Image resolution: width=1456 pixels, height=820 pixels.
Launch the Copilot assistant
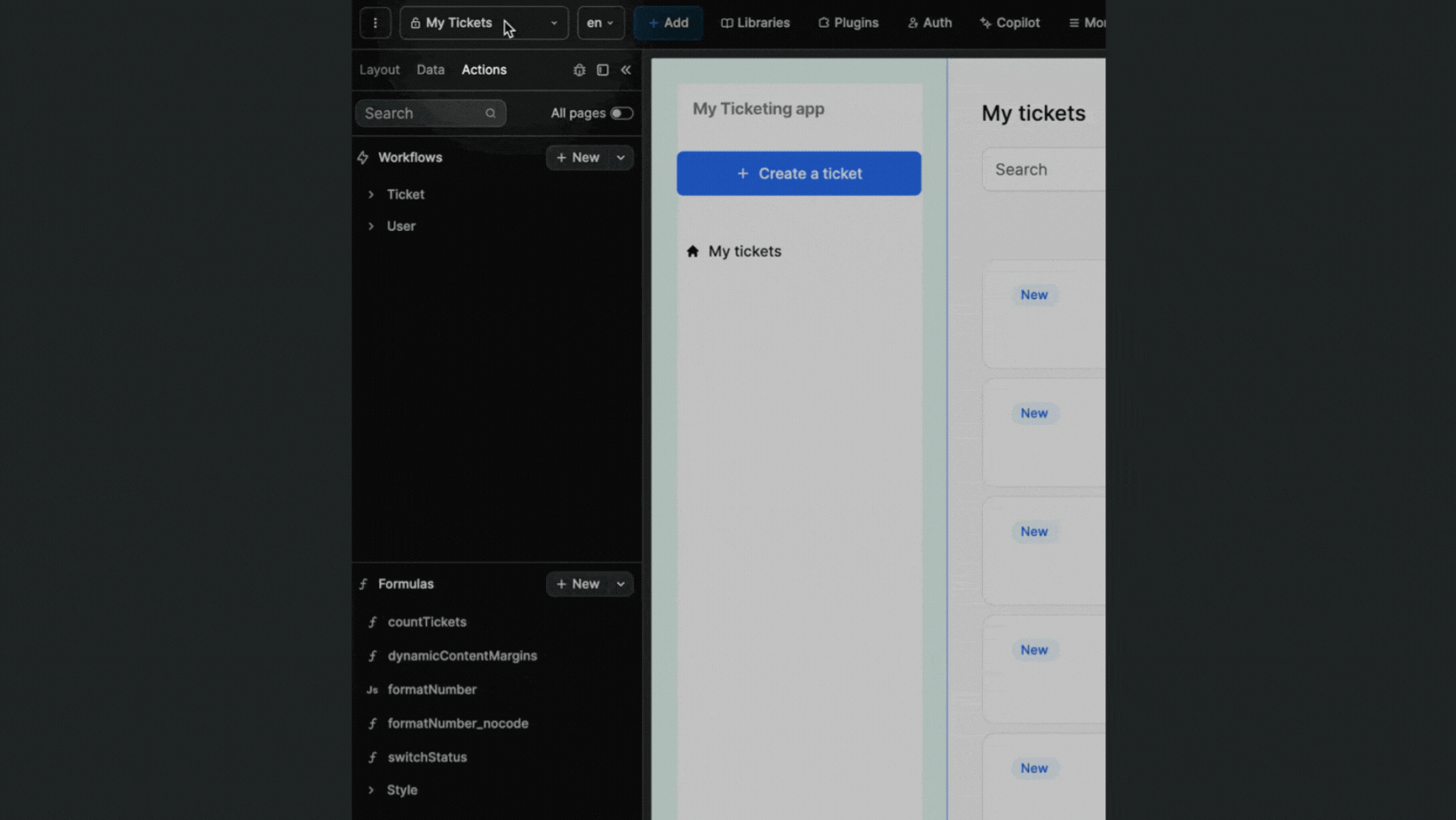click(1009, 22)
